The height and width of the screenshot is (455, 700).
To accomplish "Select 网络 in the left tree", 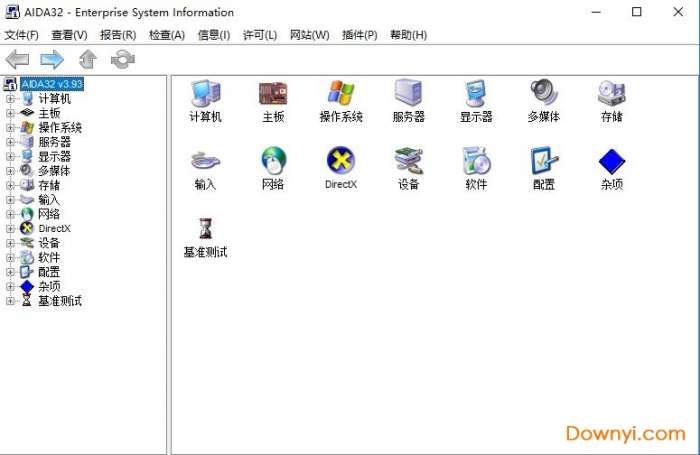I will coord(49,214).
